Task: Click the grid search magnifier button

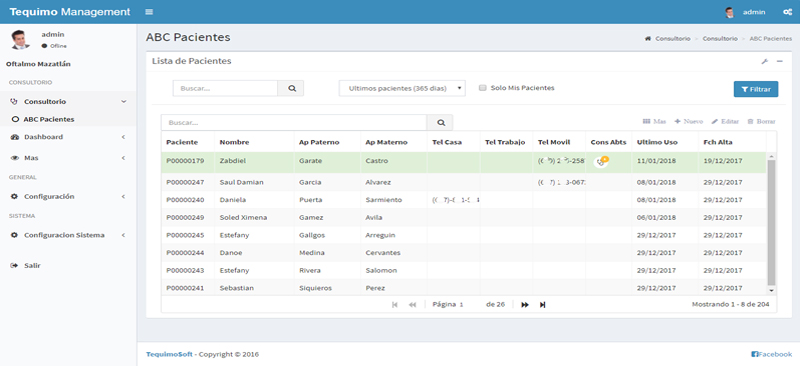Action: coord(440,123)
